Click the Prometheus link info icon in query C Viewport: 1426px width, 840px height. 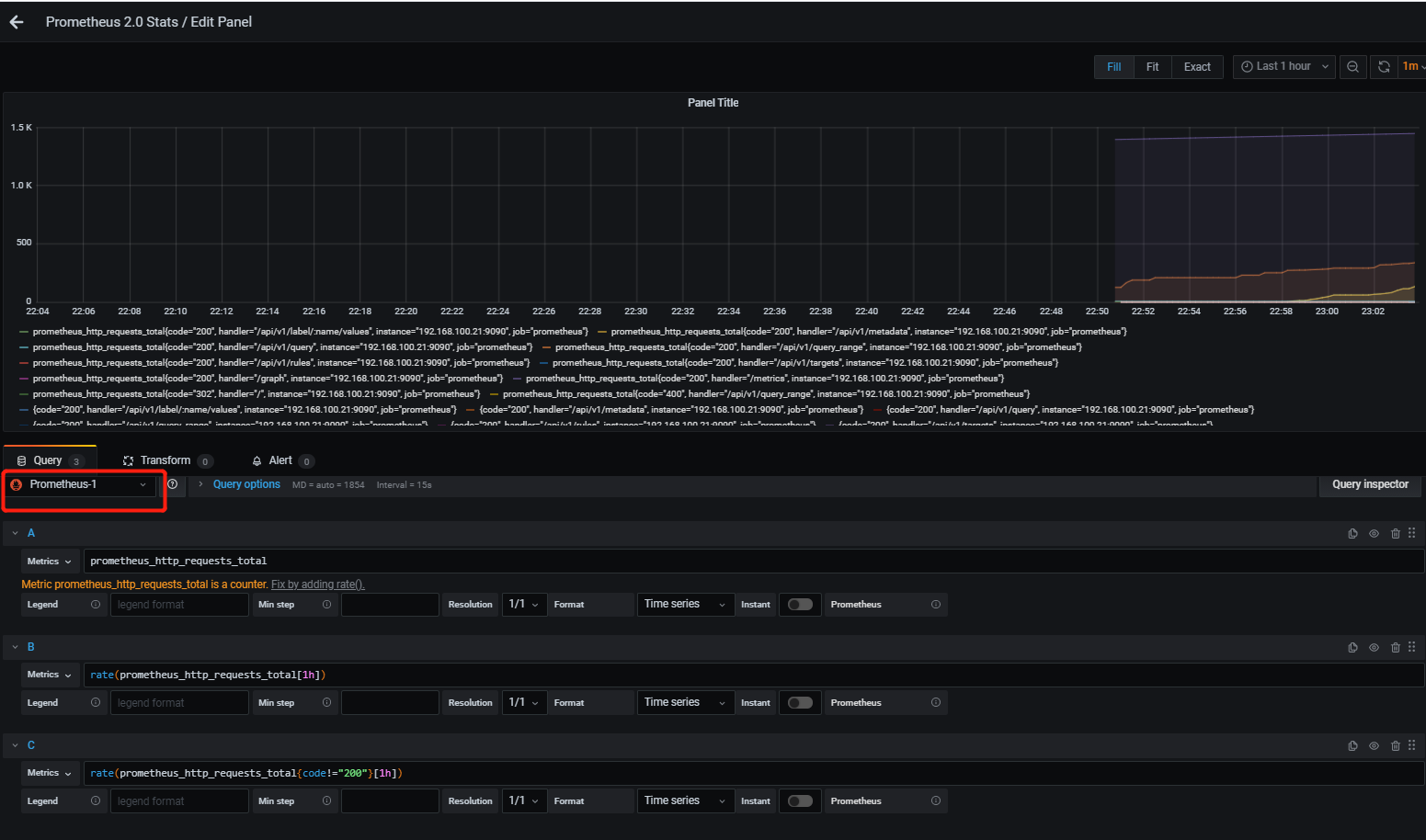[x=936, y=801]
